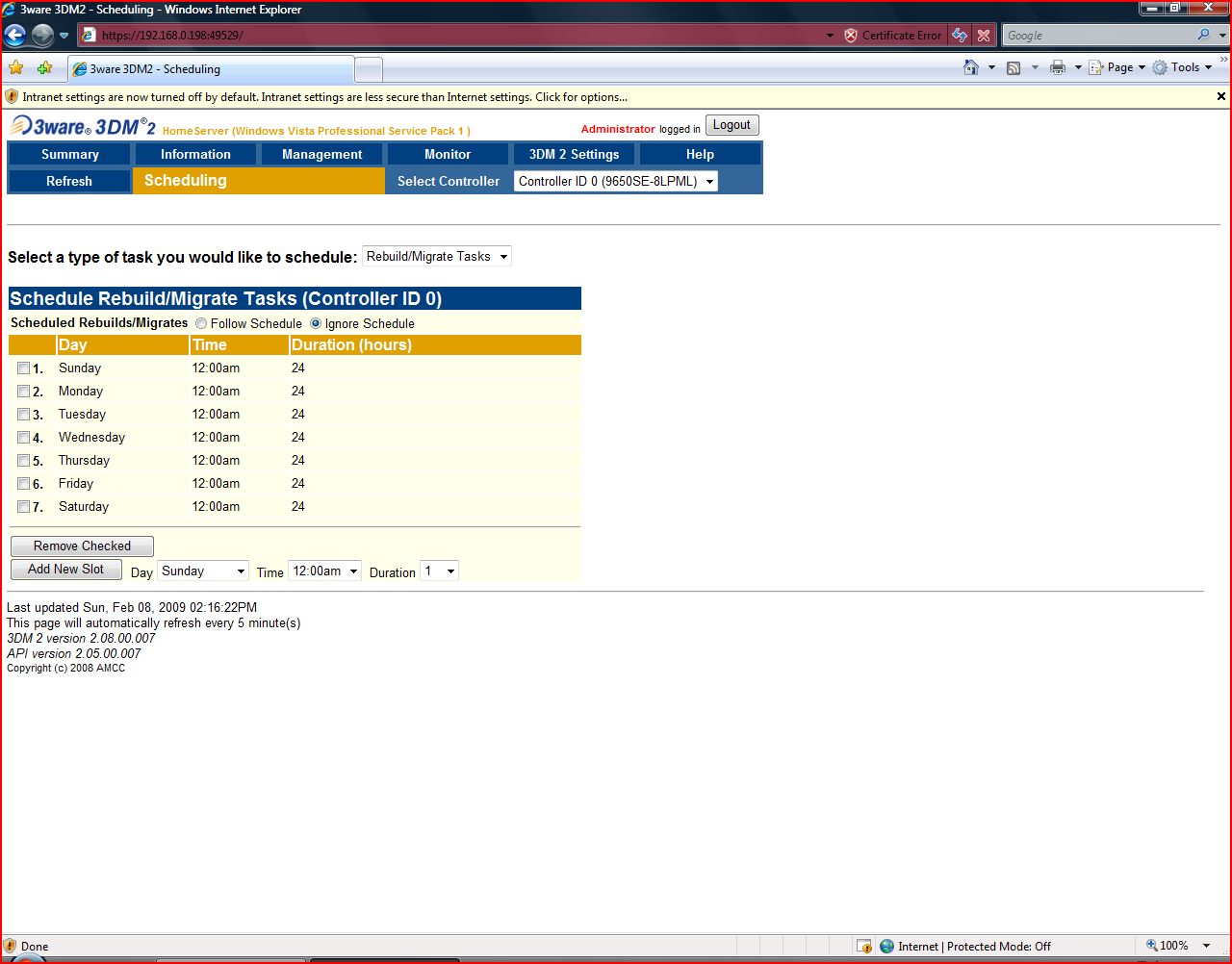Screen dimensions: 1232x964
Task: Open the search provider options arrow
Action: 1222,36
